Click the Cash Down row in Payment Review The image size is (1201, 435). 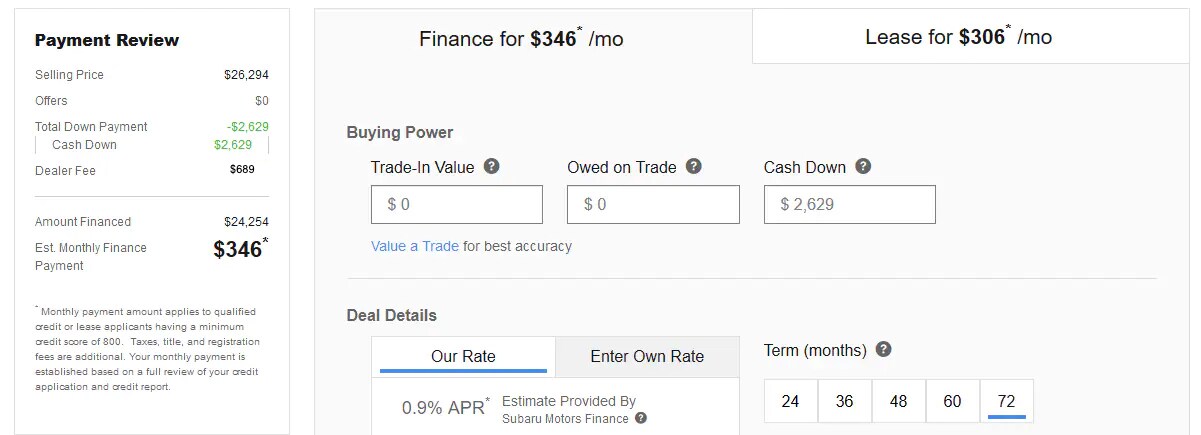coord(150,145)
